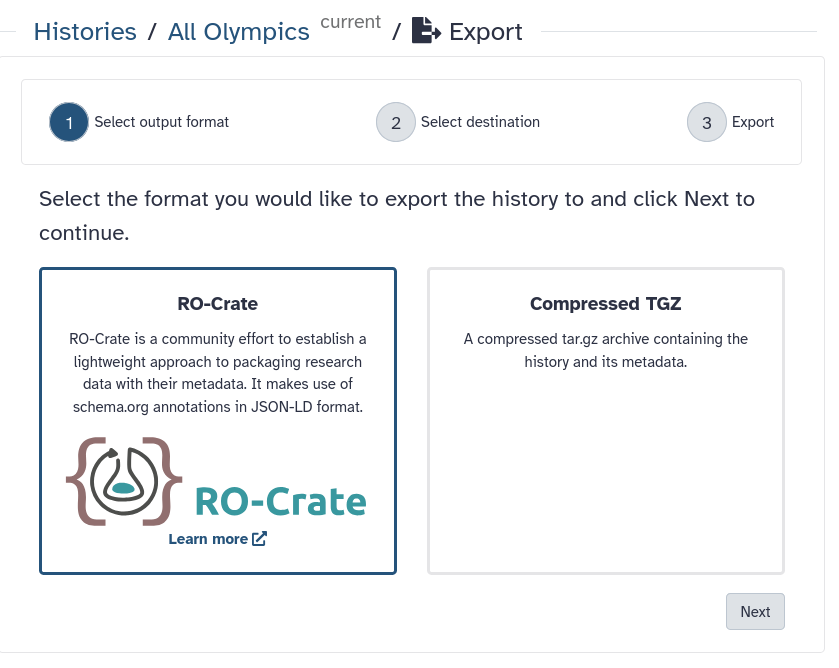839x668 pixels.
Task: Click the Next button
Action: [755, 611]
